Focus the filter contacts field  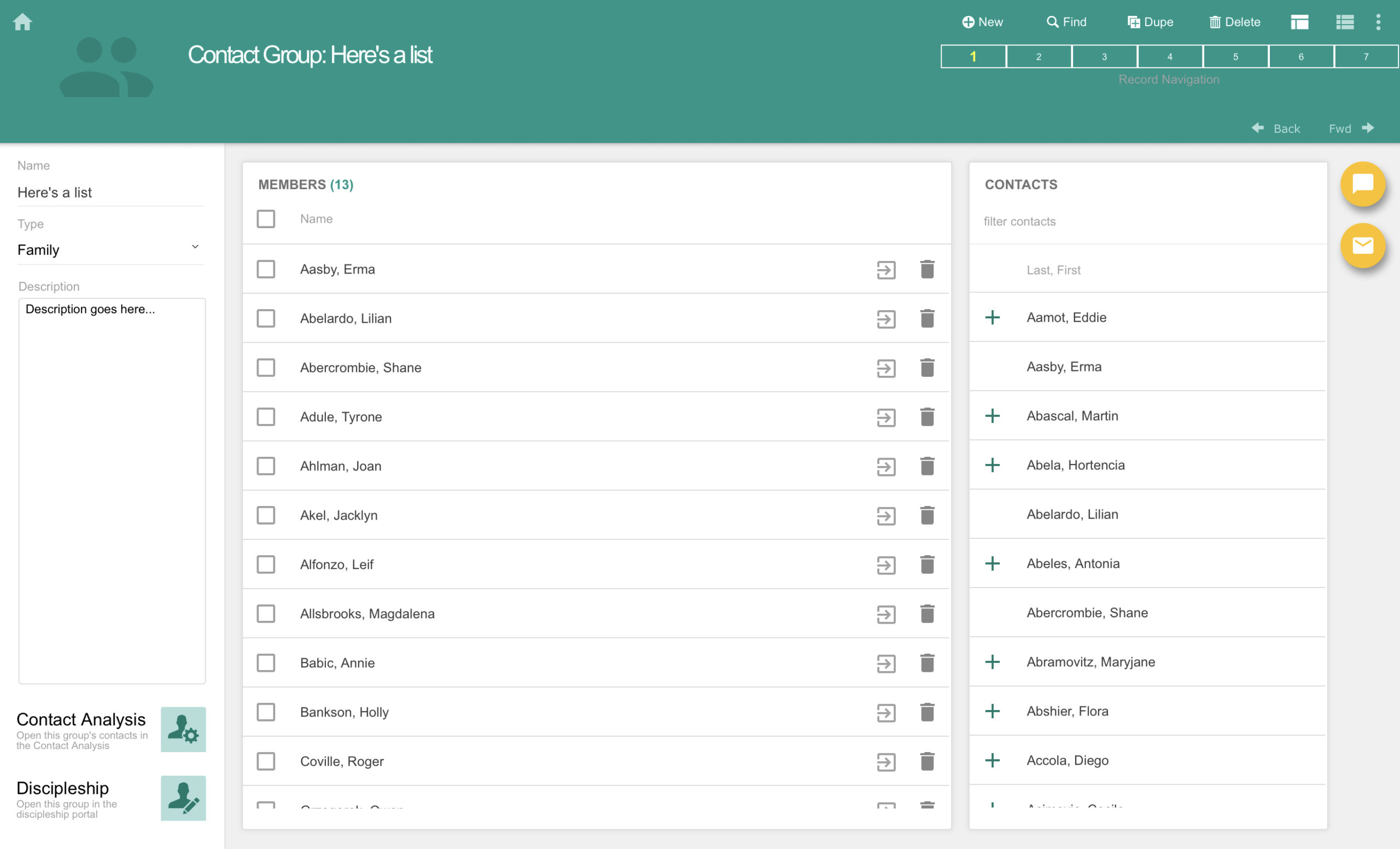pyautogui.click(x=1148, y=222)
